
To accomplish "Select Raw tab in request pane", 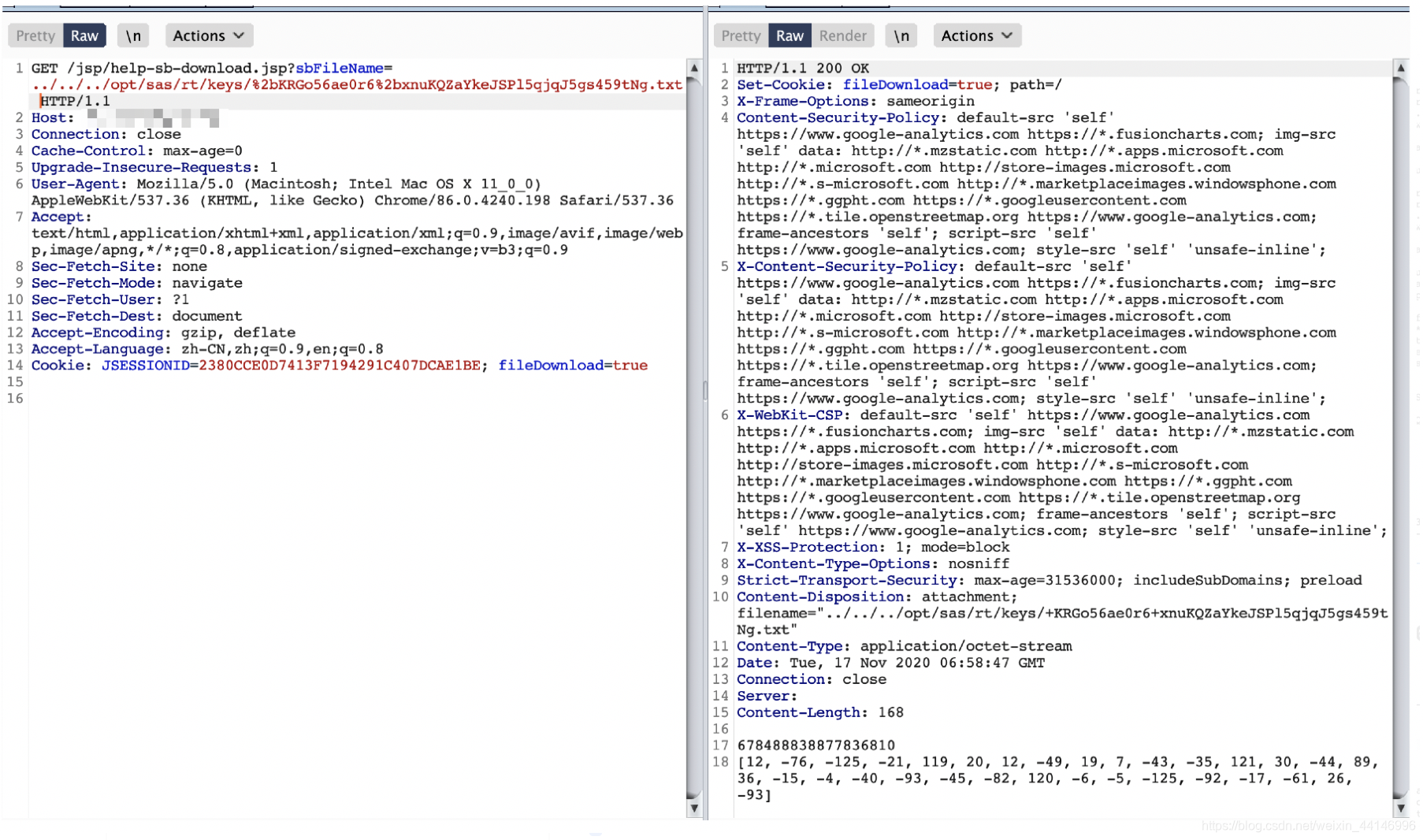I will pos(84,35).
